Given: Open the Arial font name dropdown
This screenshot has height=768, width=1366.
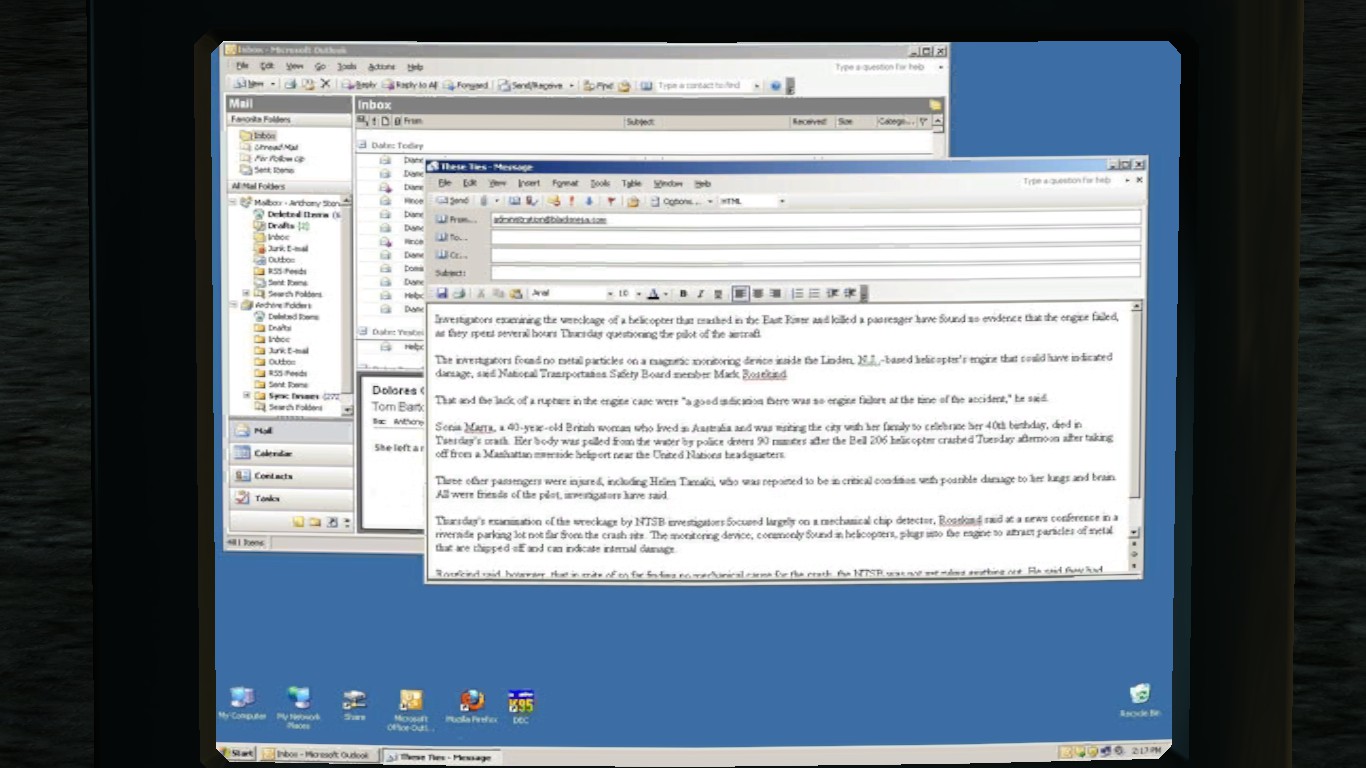Looking at the screenshot, I should click(x=609, y=294).
